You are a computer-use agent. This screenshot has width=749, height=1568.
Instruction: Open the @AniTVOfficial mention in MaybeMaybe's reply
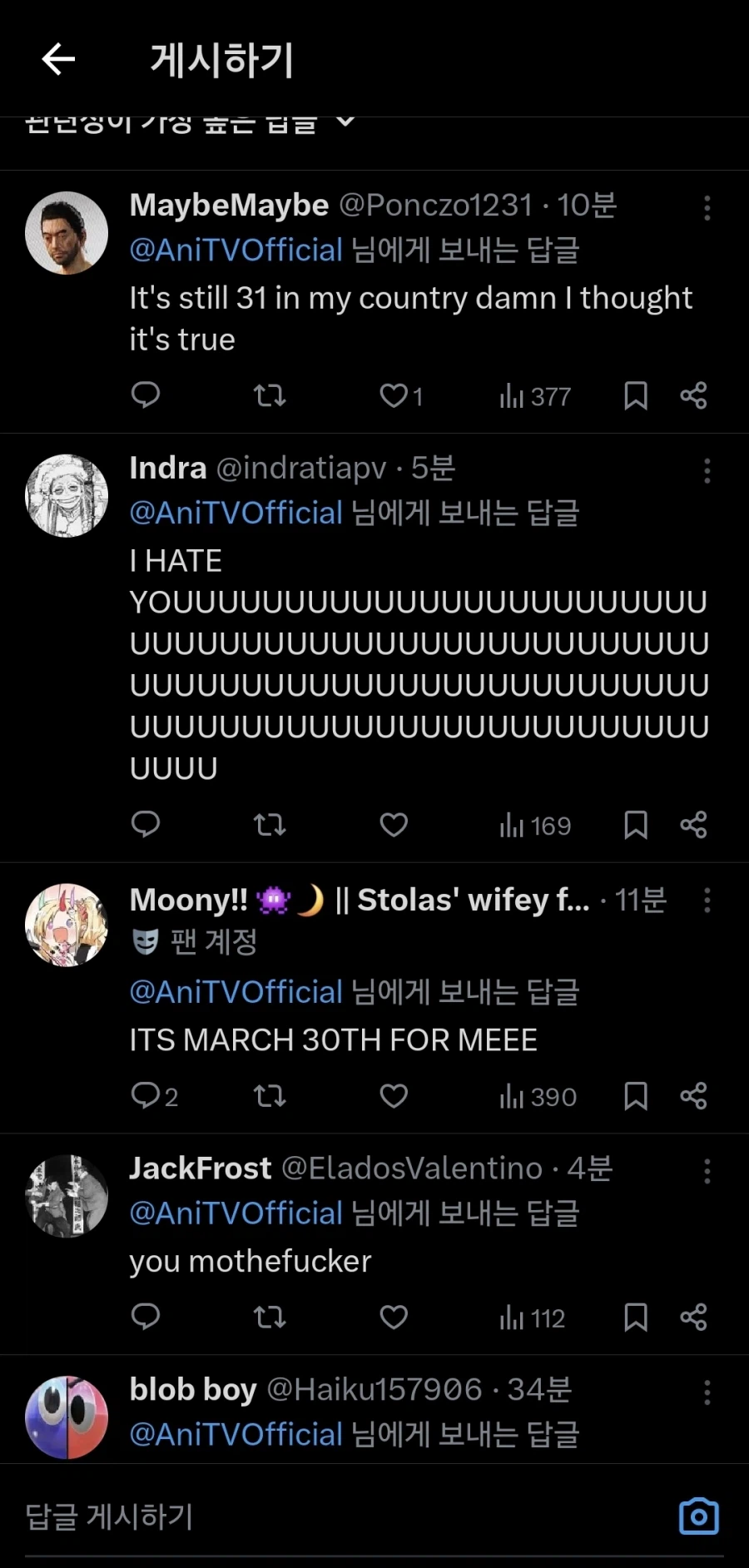[236, 250]
